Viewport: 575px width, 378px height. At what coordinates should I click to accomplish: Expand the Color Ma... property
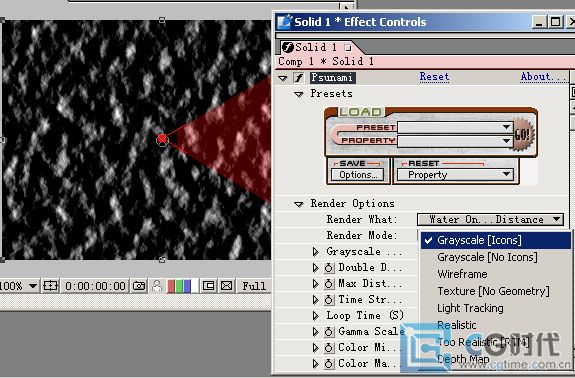coord(315,364)
